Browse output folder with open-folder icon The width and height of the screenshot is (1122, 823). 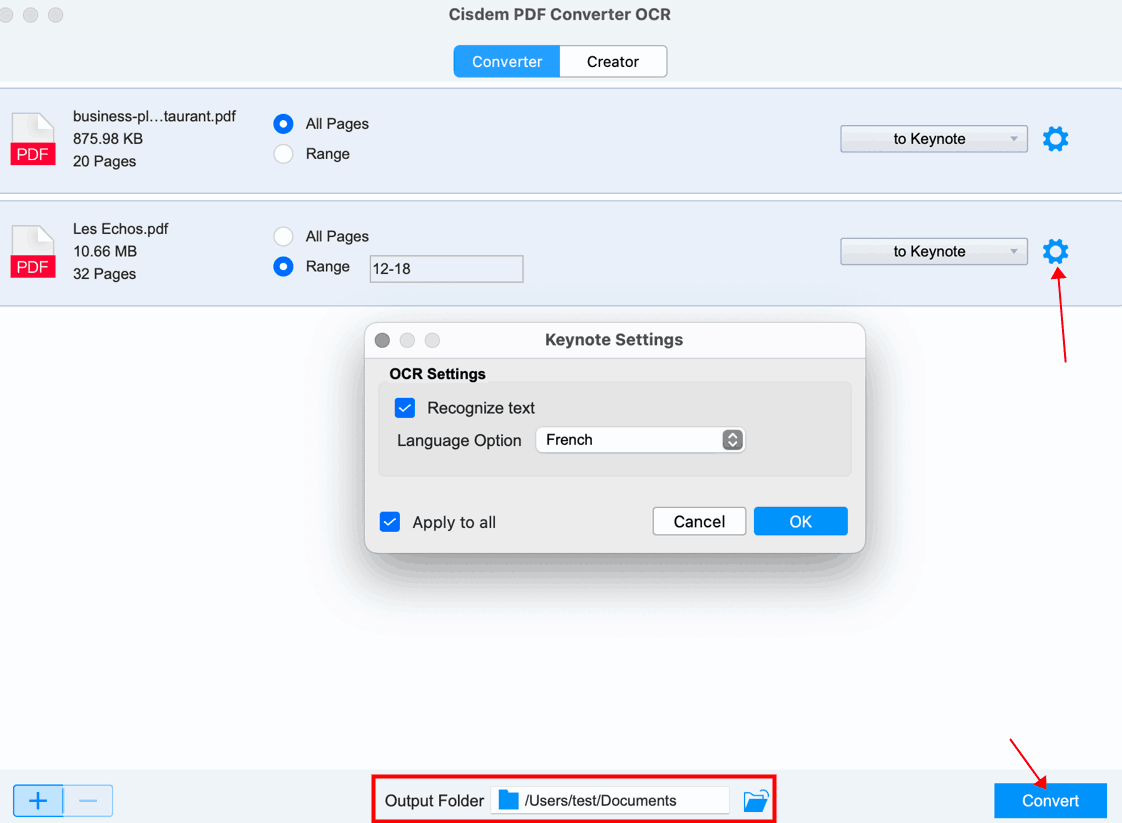(756, 800)
